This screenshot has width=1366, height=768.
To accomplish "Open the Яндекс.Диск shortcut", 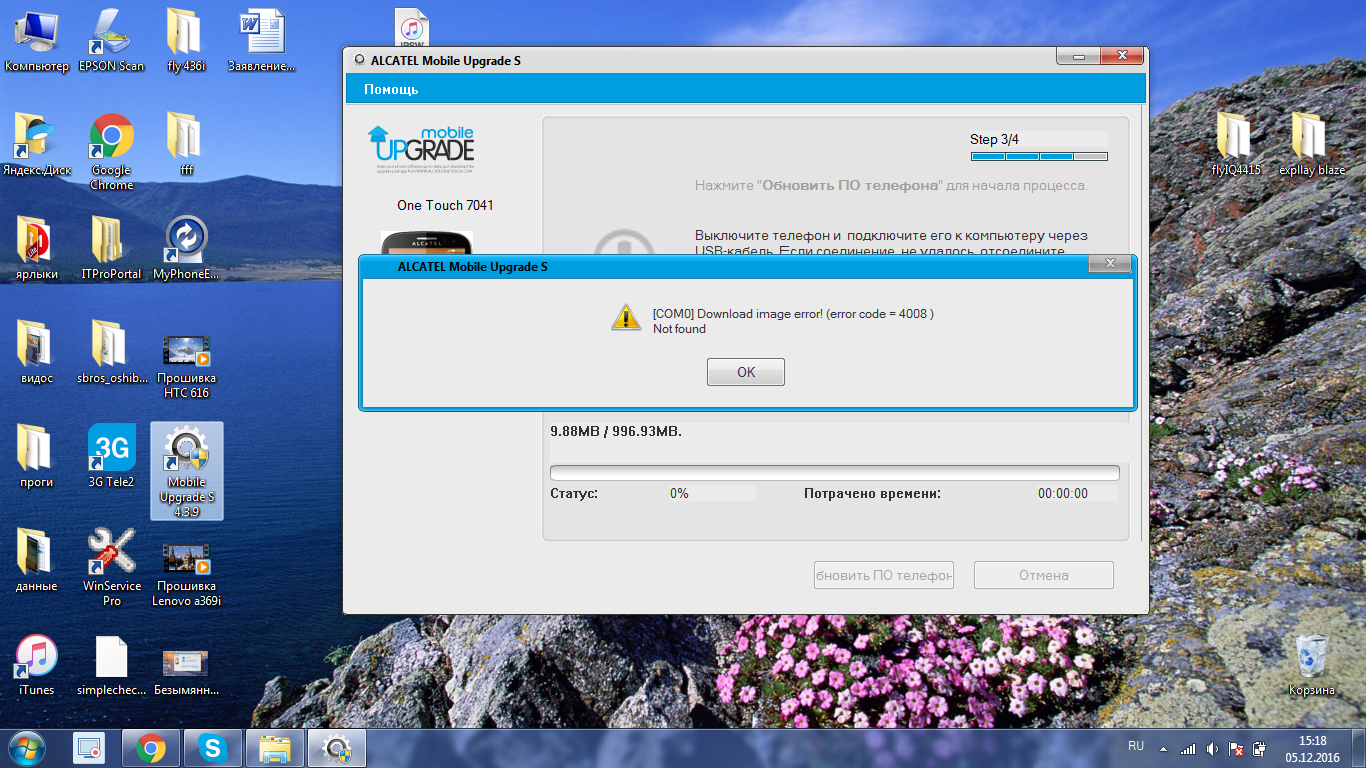I will point(36,145).
